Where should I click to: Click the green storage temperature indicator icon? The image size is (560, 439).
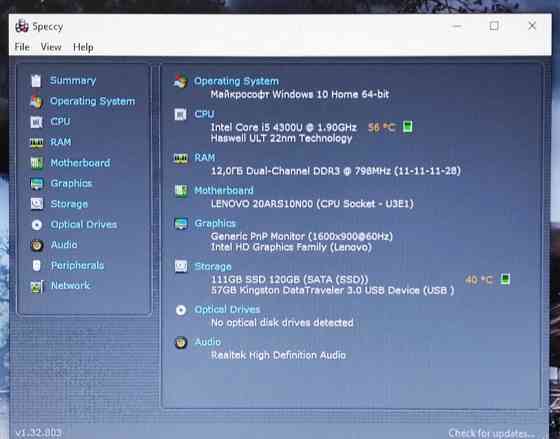pos(505,279)
